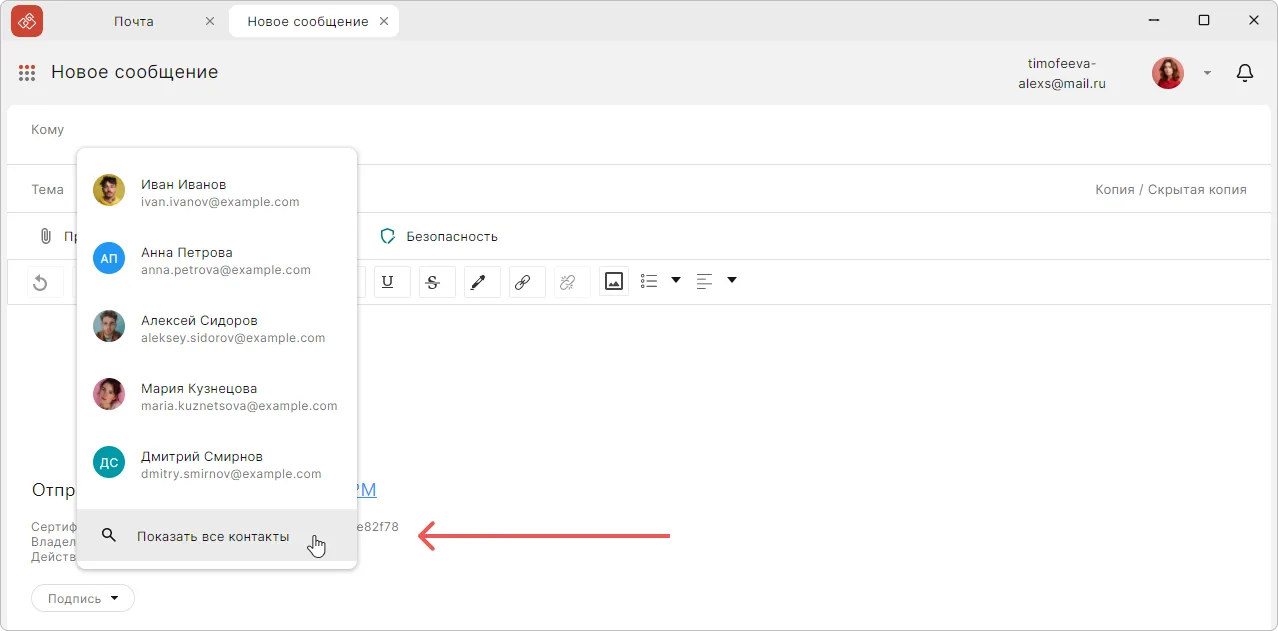Click Показать все контакты
1278x631 pixels.
213,537
